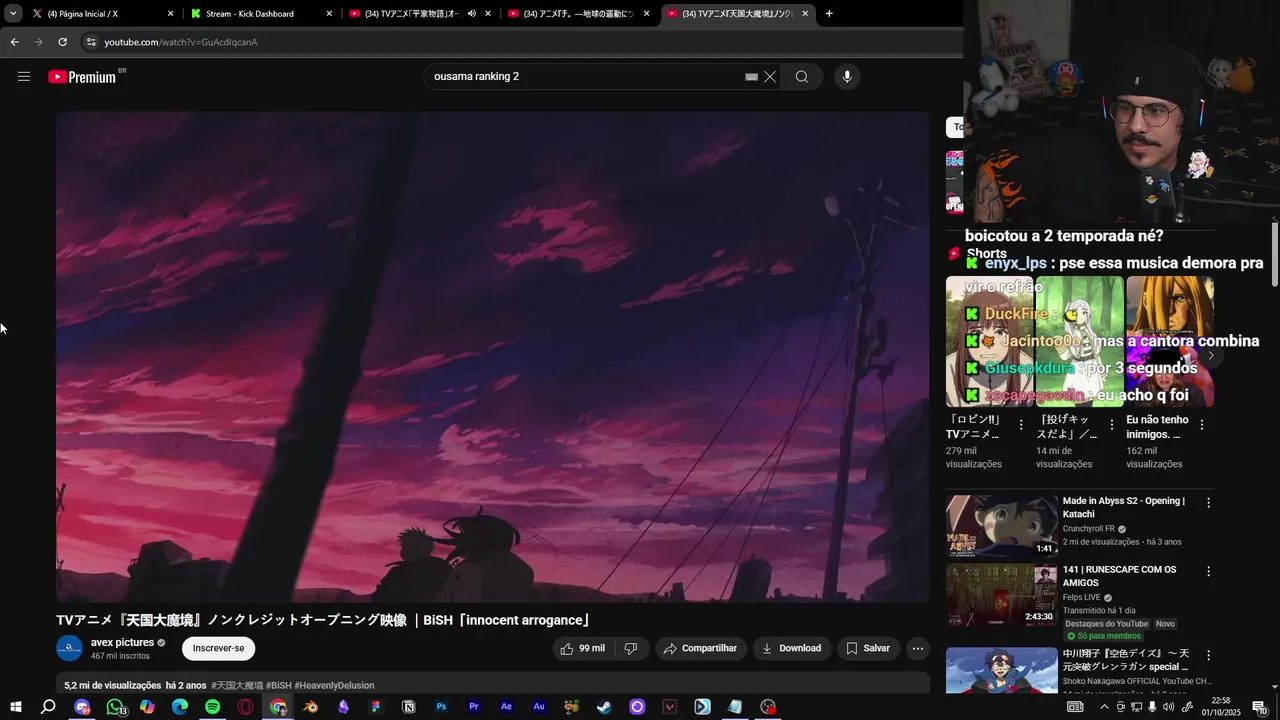
Task: Click the #BiSH hashtag in description
Action: (279, 686)
